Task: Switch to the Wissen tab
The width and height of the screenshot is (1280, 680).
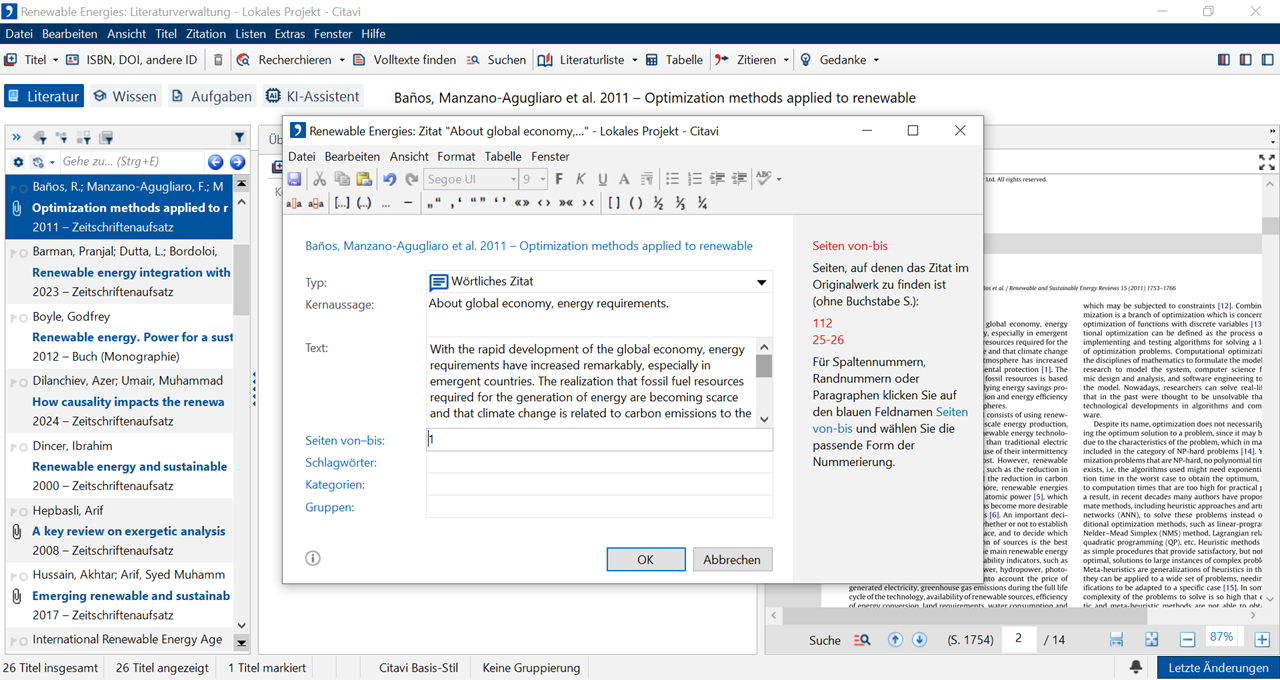Action: [125, 97]
